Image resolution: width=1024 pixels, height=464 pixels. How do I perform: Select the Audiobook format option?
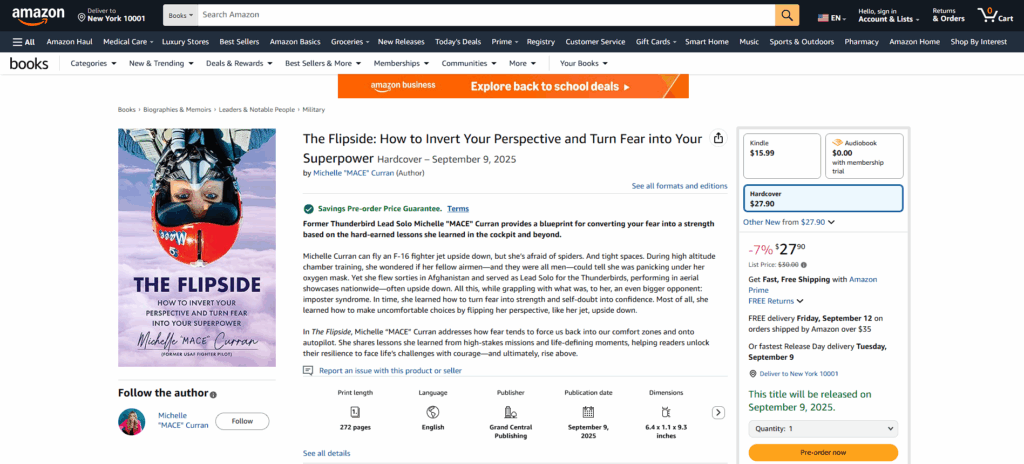[x=864, y=154]
